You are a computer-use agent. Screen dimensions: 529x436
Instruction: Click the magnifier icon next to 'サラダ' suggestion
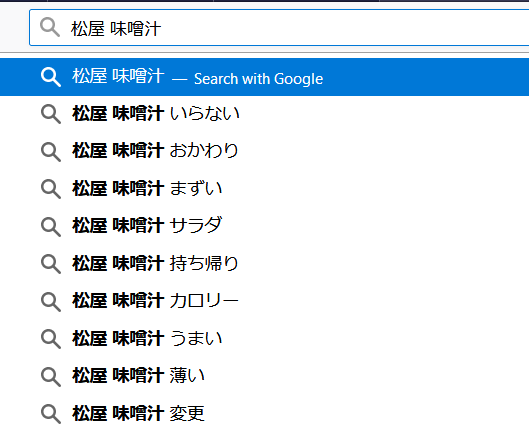51,227
